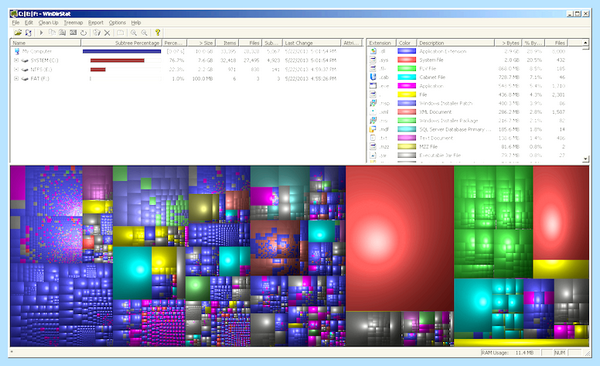The image size is (600, 366).
Task: Expand the NTFS (E:) tree node
Action: (x=16, y=70)
